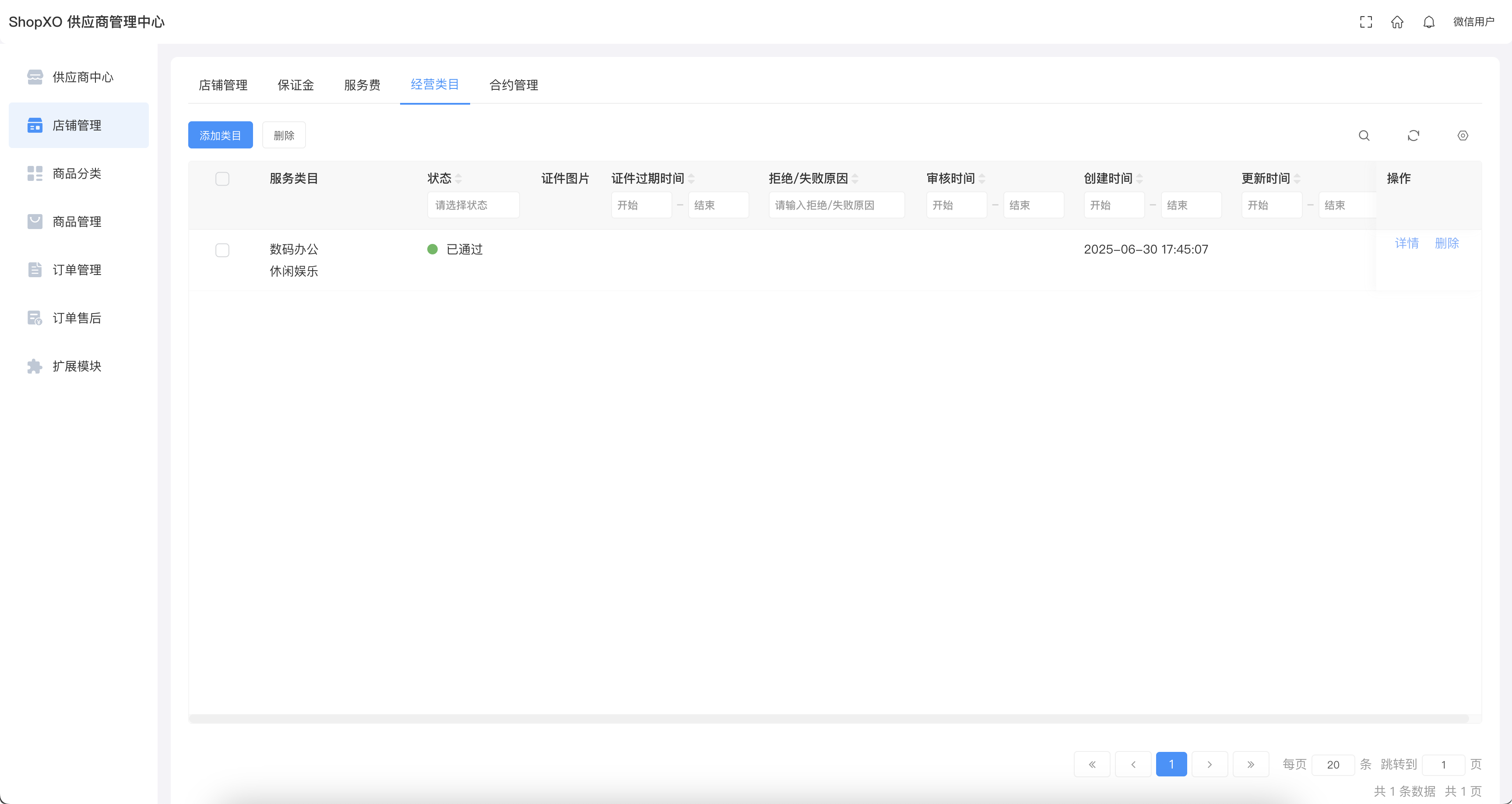Open the 详情 link in the row
1512x804 pixels.
(x=1407, y=243)
